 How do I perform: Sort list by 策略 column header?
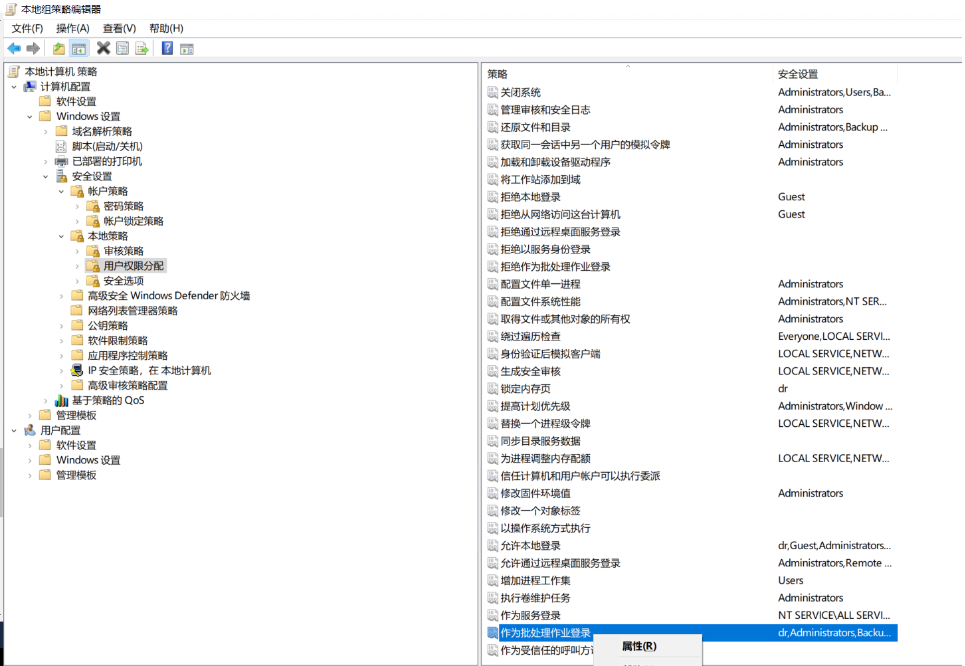pos(600,74)
